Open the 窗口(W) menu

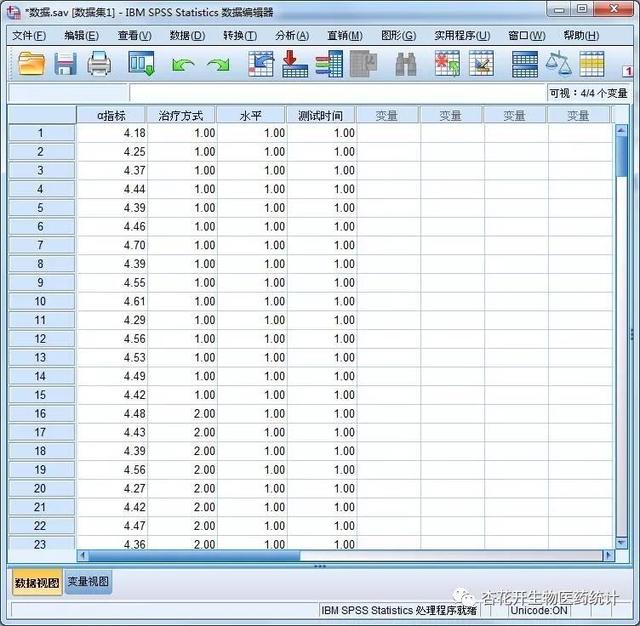527,36
